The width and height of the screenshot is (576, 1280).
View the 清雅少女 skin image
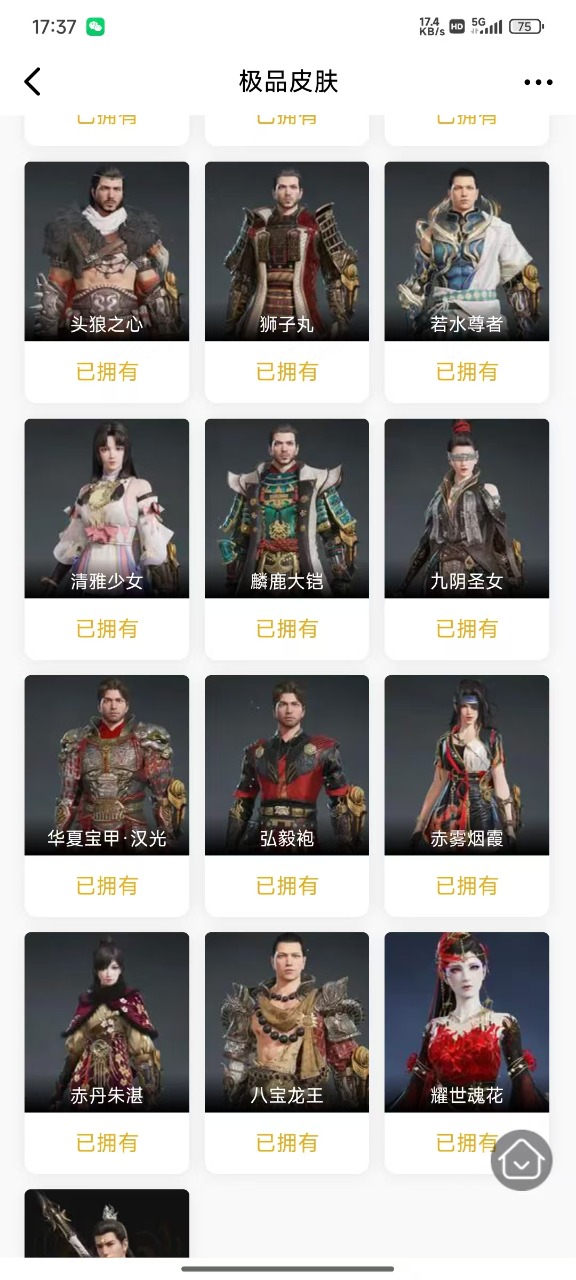point(107,508)
